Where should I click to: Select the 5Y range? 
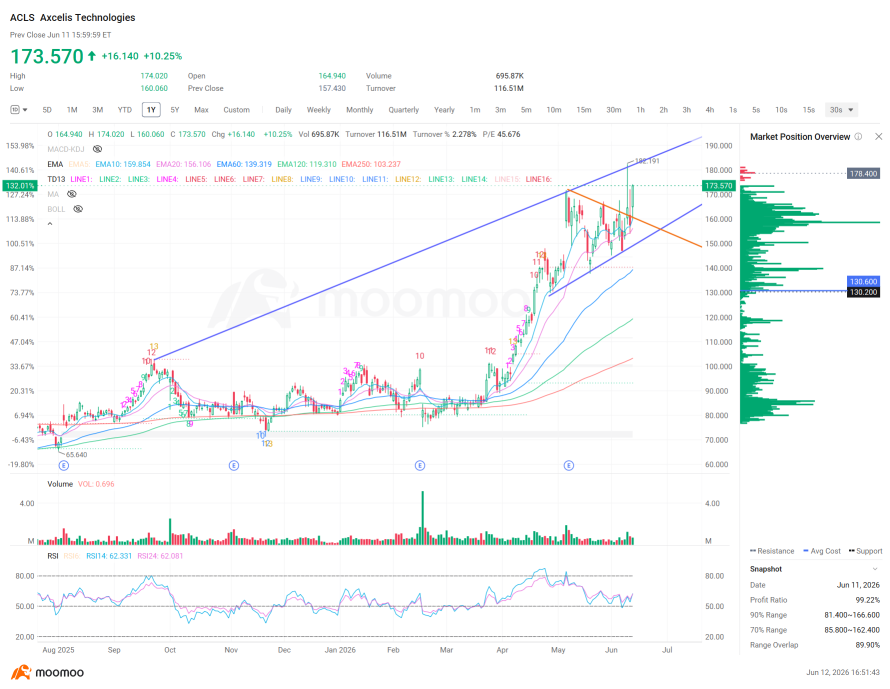coord(175,110)
